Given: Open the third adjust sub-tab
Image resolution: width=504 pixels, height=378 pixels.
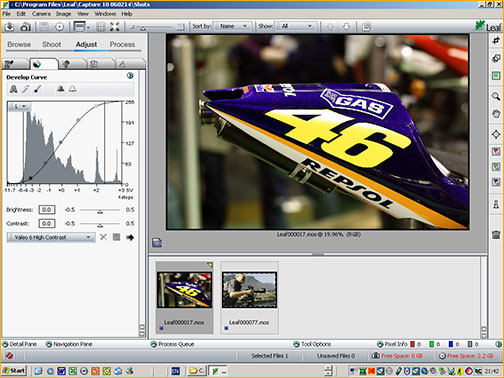Looking at the screenshot, I should (x=72, y=64).
